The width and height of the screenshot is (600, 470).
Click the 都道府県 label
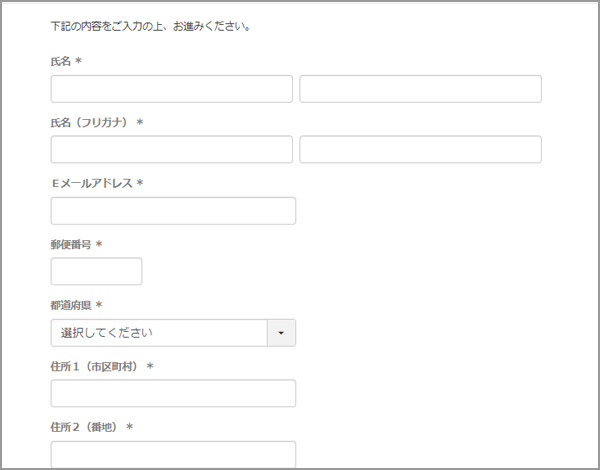tap(71, 305)
